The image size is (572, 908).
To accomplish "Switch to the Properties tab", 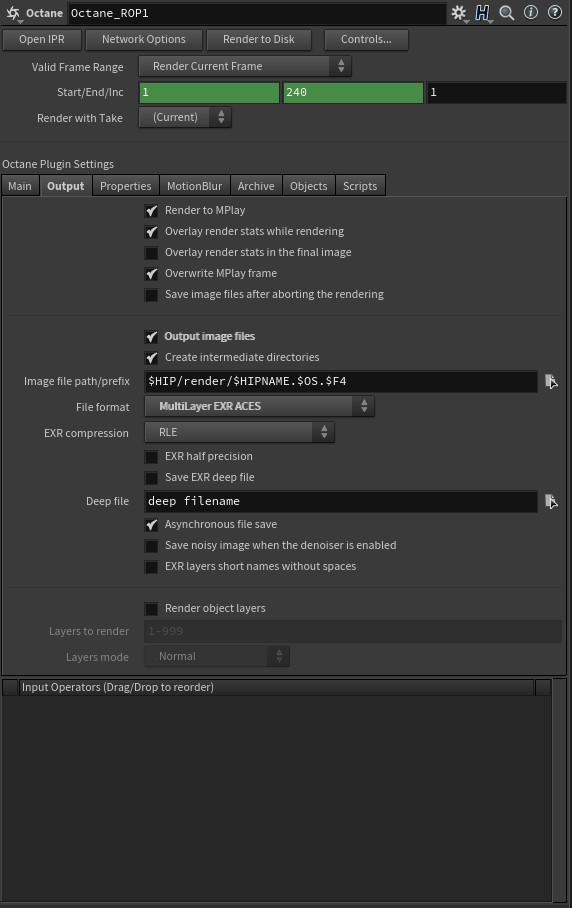I will pos(126,186).
